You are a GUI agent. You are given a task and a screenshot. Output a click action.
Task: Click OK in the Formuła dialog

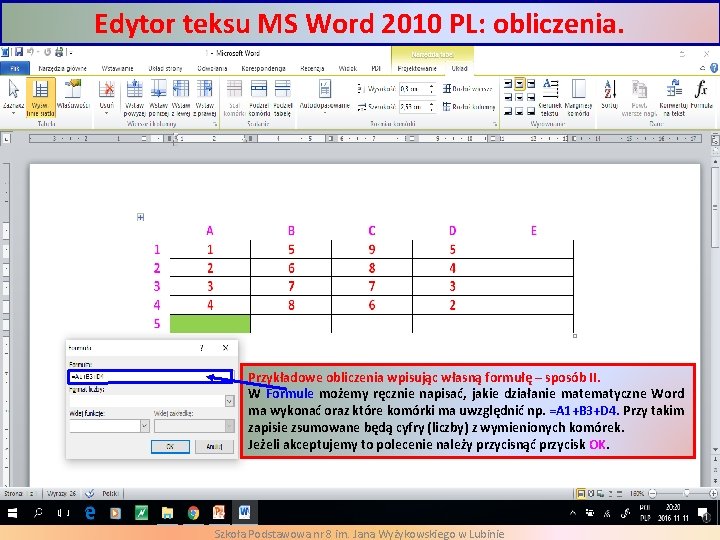170,446
